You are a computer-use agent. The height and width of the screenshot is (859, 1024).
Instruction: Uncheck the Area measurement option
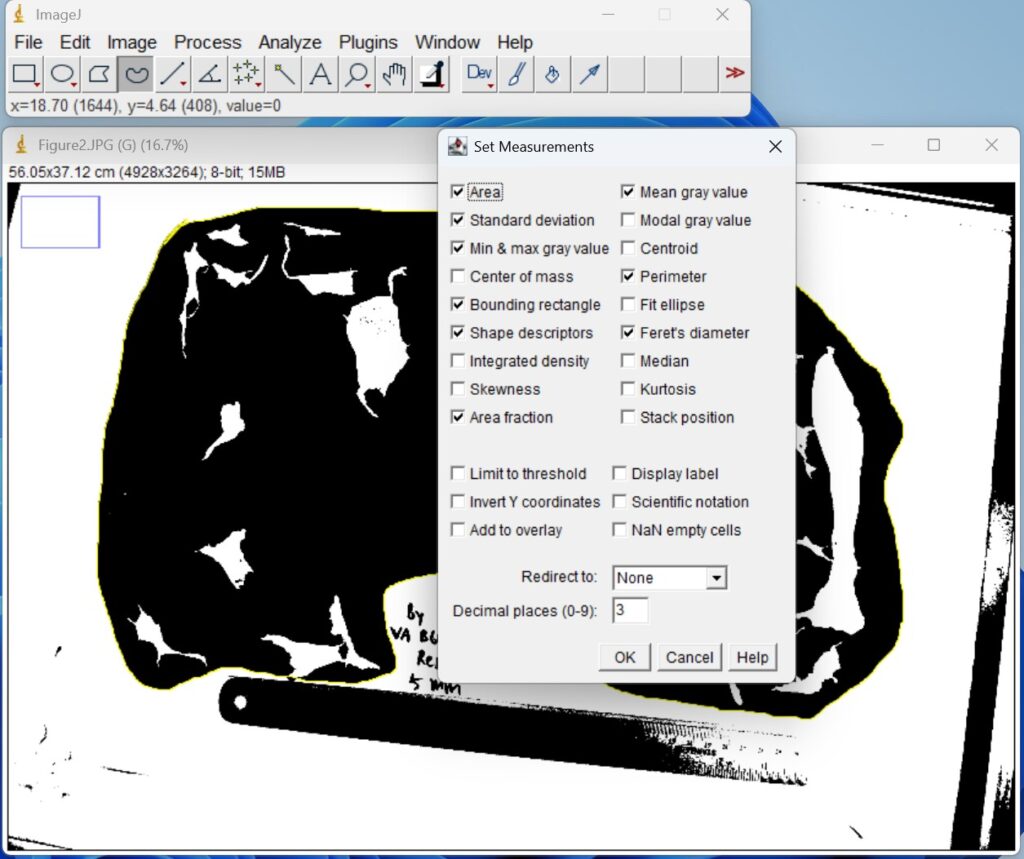pyautogui.click(x=458, y=191)
